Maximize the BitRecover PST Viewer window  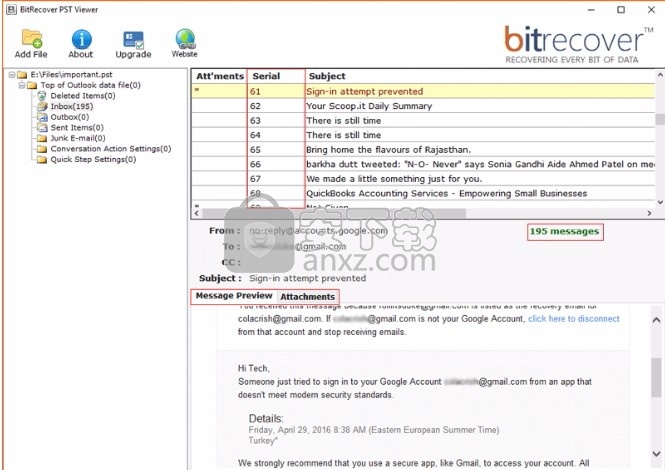coord(621,10)
